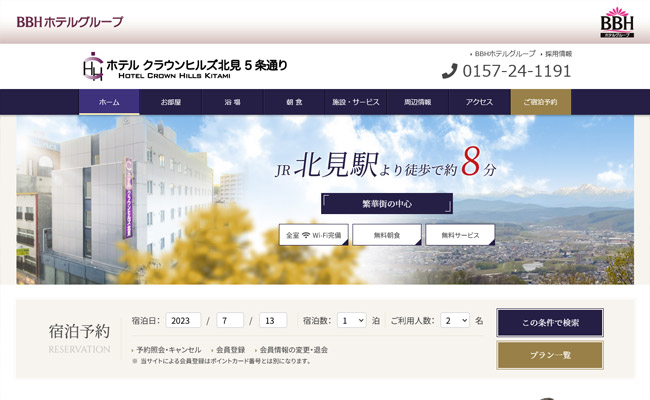The height and width of the screenshot is (400, 650).
Task: Click the telephone handset icon
Action: [x=450, y=71]
